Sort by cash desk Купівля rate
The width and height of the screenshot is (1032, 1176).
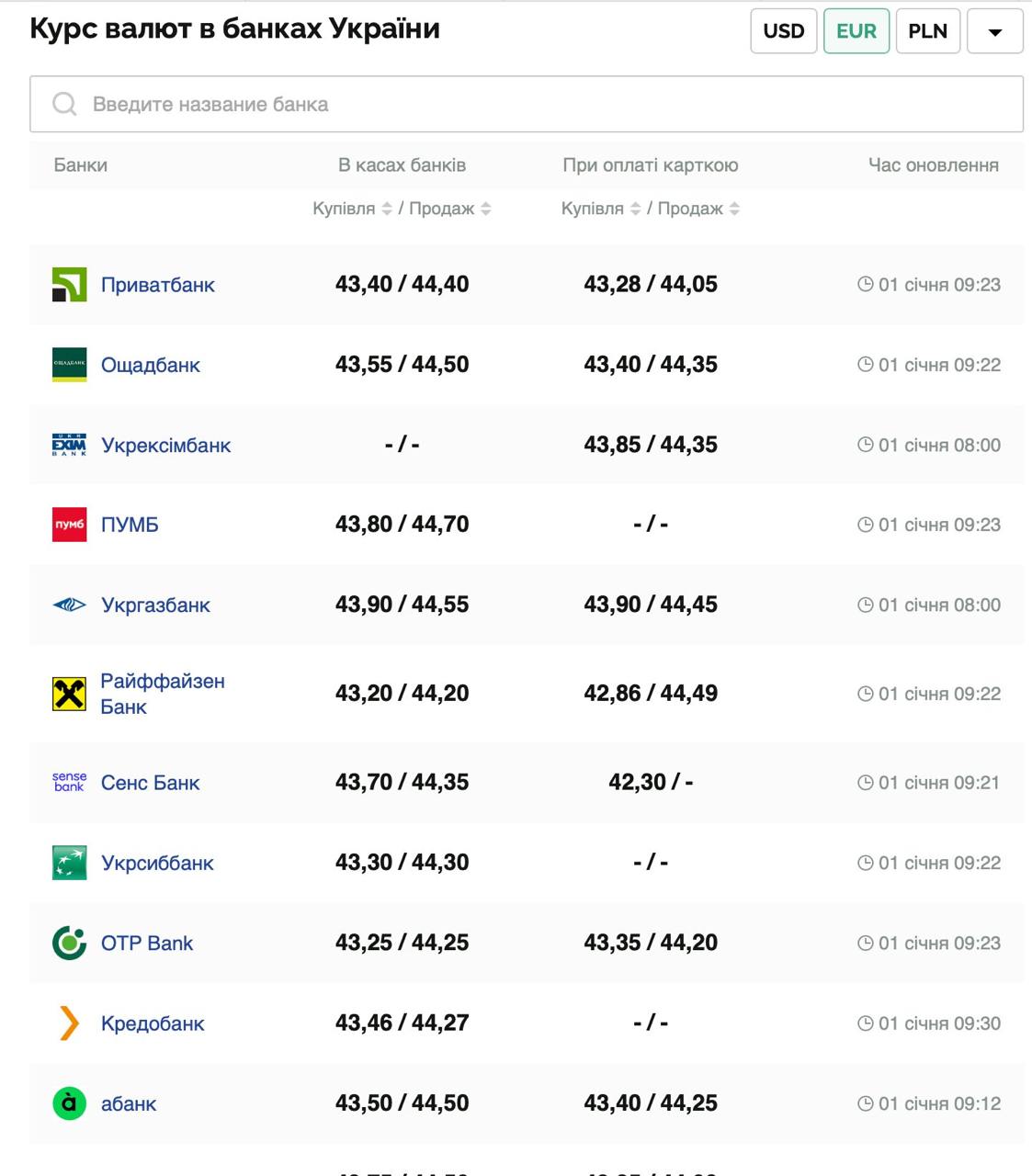click(x=387, y=209)
